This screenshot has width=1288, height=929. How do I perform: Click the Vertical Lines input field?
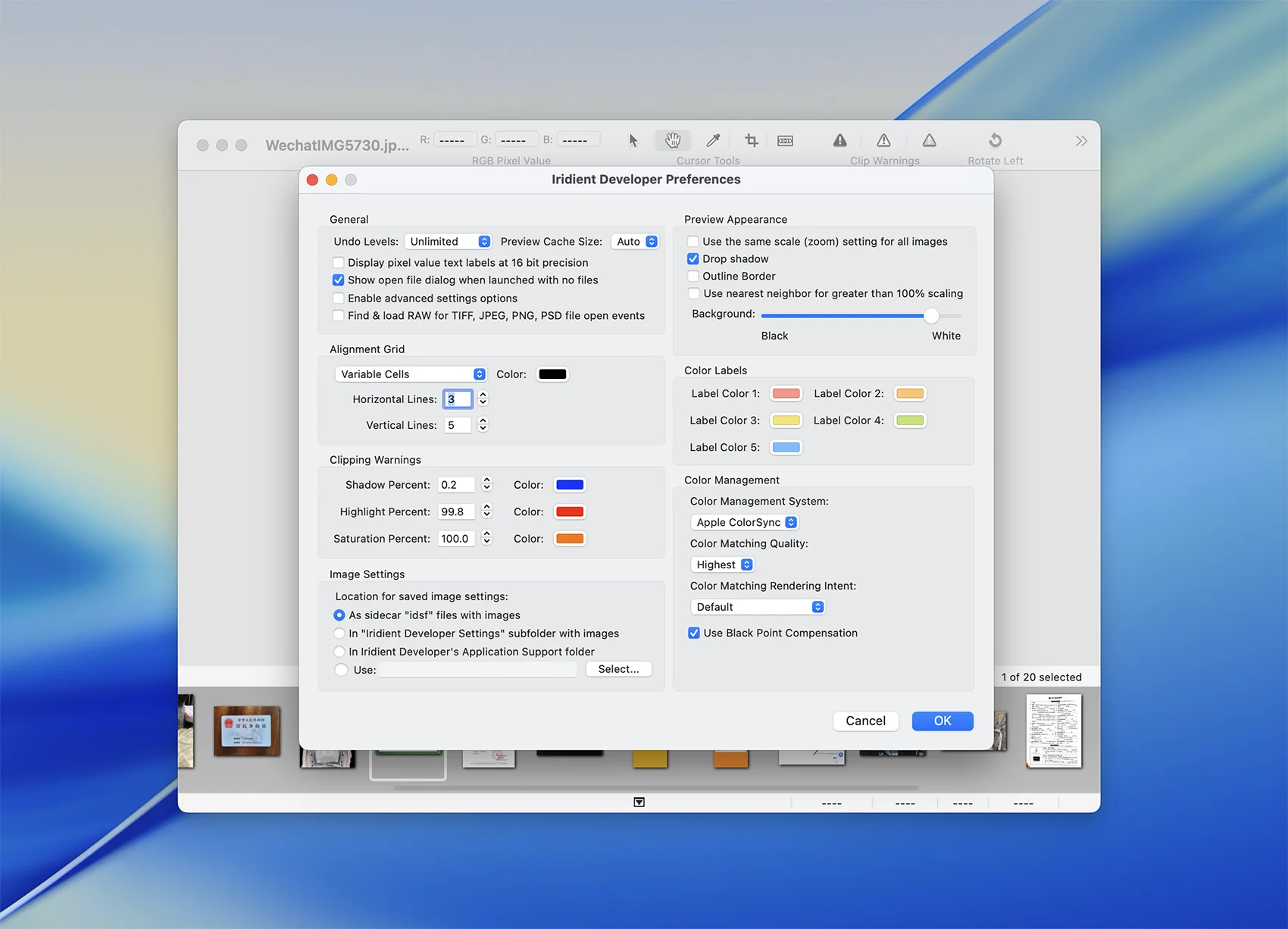pyautogui.click(x=458, y=425)
